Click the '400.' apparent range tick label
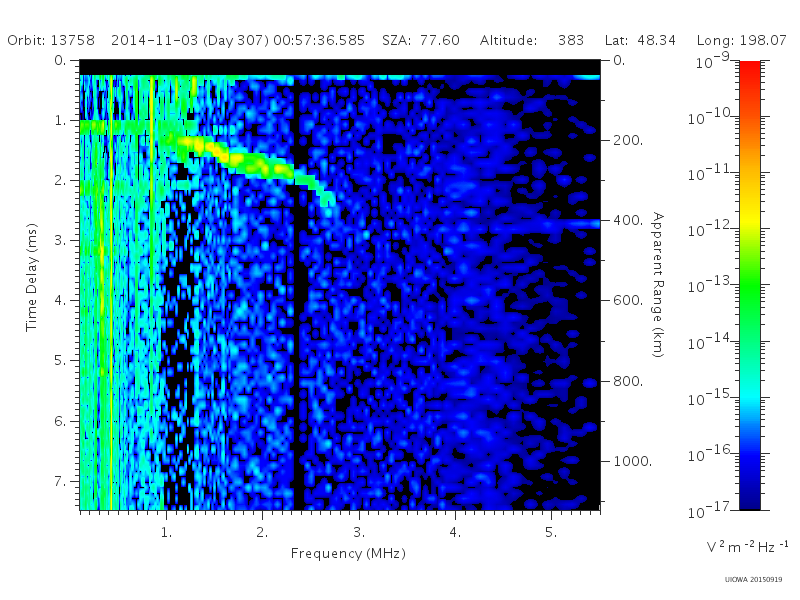The height and width of the screenshot is (600, 800). tap(628, 220)
